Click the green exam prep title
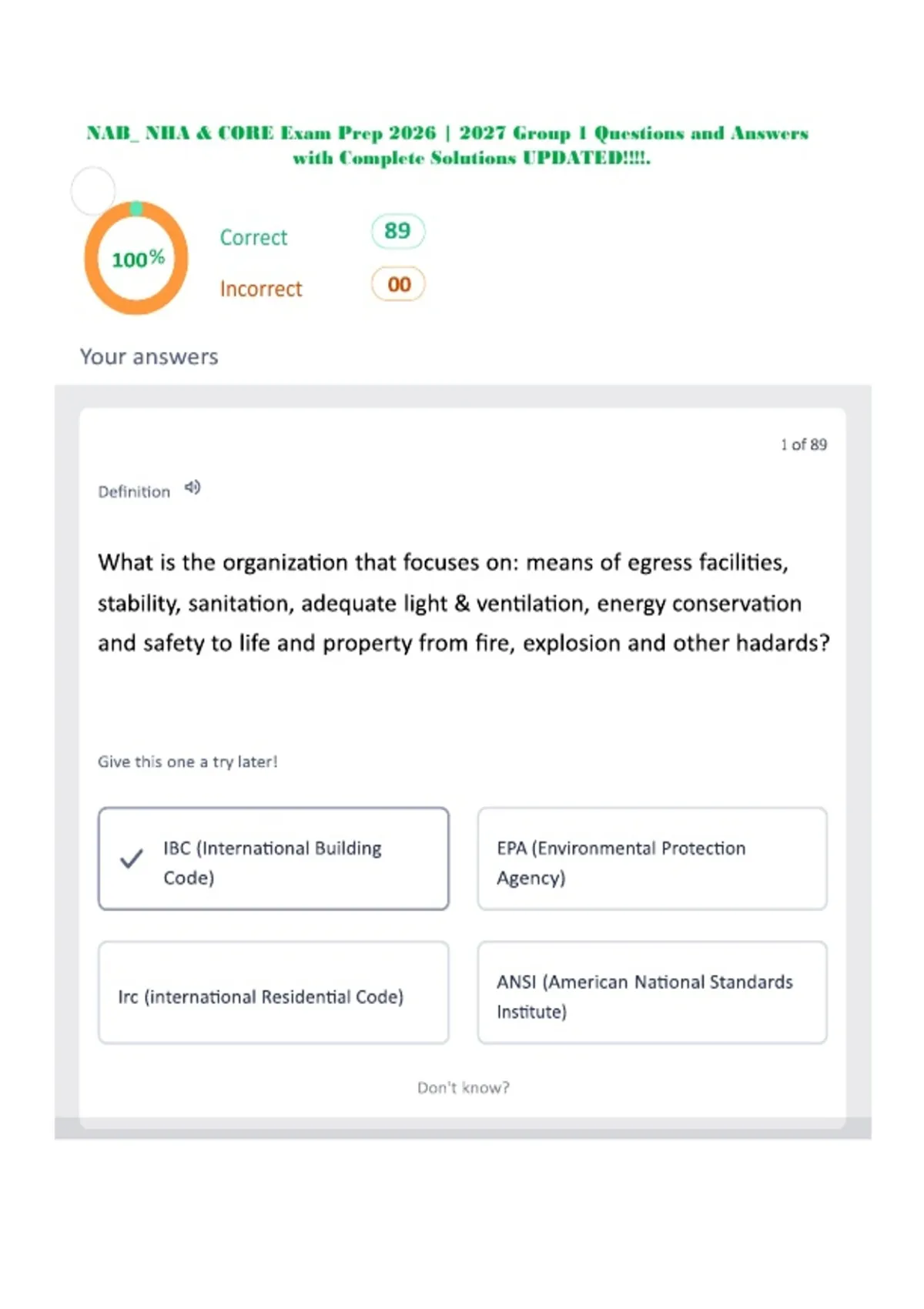This screenshot has height=1309, width=924. point(447,146)
